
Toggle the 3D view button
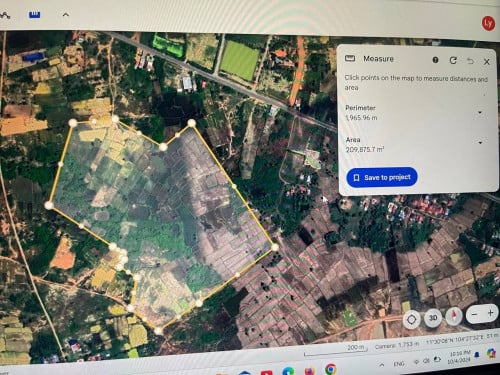click(x=433, y=318)
